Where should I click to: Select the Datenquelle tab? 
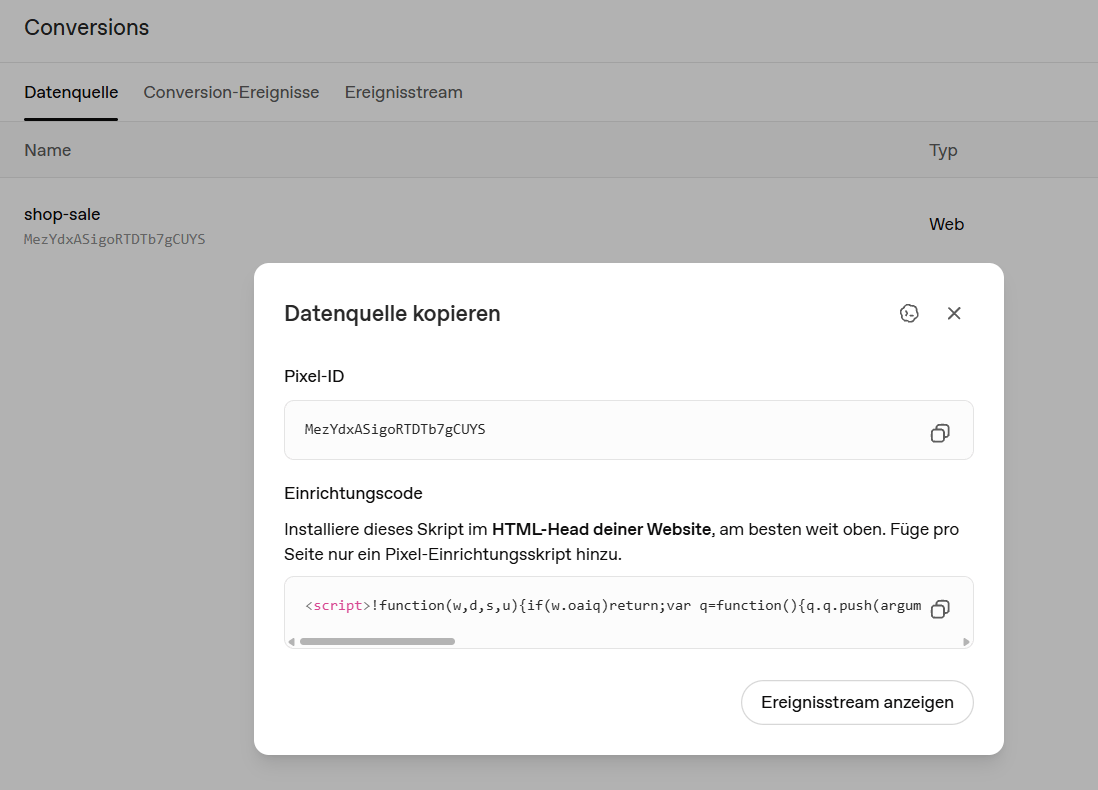71,92
